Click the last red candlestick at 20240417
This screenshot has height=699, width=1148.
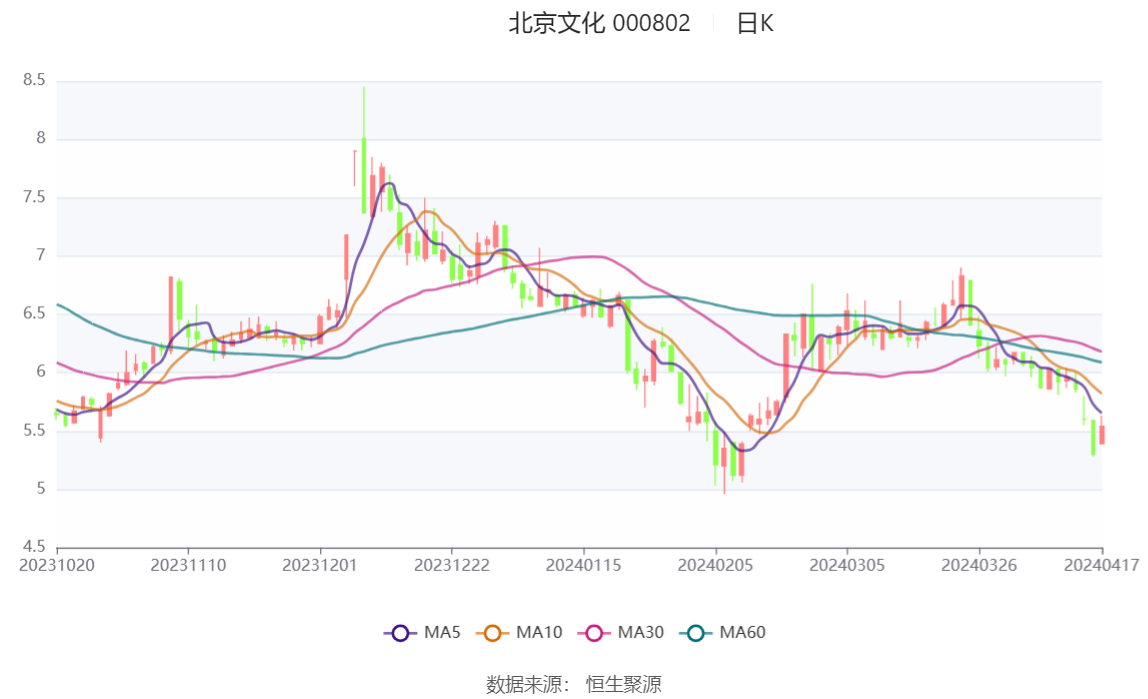click(x=1102, y=434)
